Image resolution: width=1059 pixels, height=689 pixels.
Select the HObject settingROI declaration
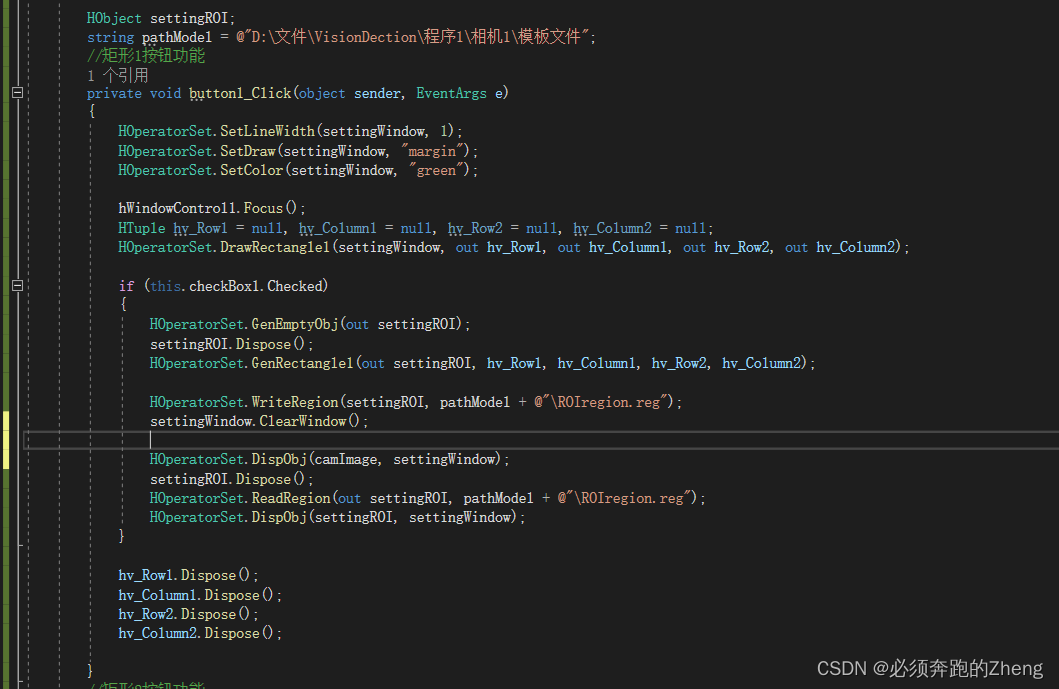click(161, 18)
